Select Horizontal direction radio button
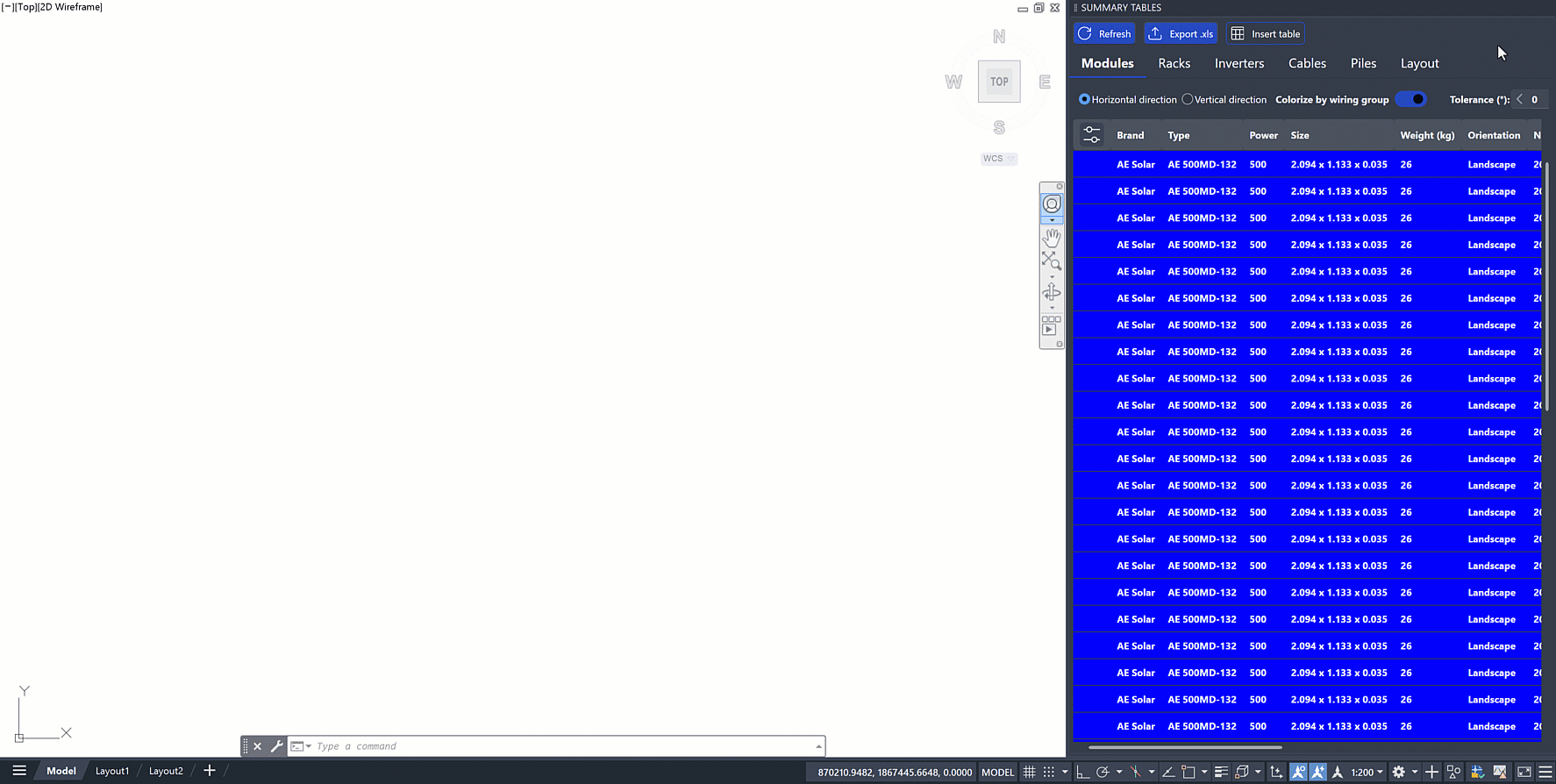 click(1084, 99)
